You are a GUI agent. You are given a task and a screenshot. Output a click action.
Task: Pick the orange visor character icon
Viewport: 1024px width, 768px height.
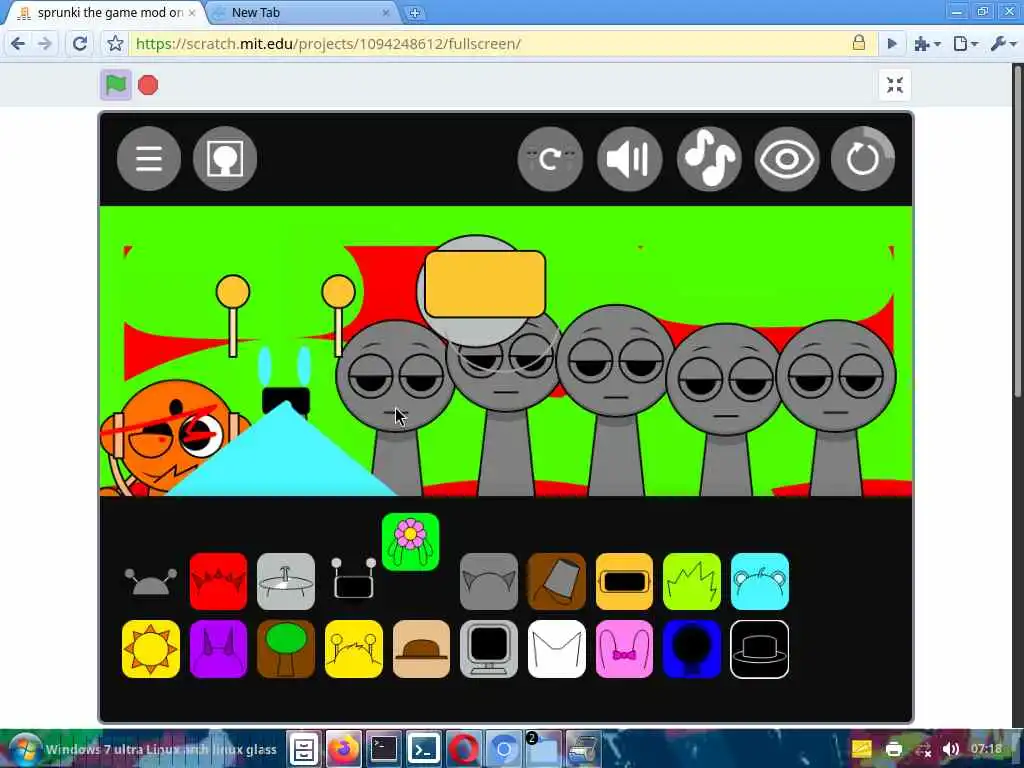(624, 581)
